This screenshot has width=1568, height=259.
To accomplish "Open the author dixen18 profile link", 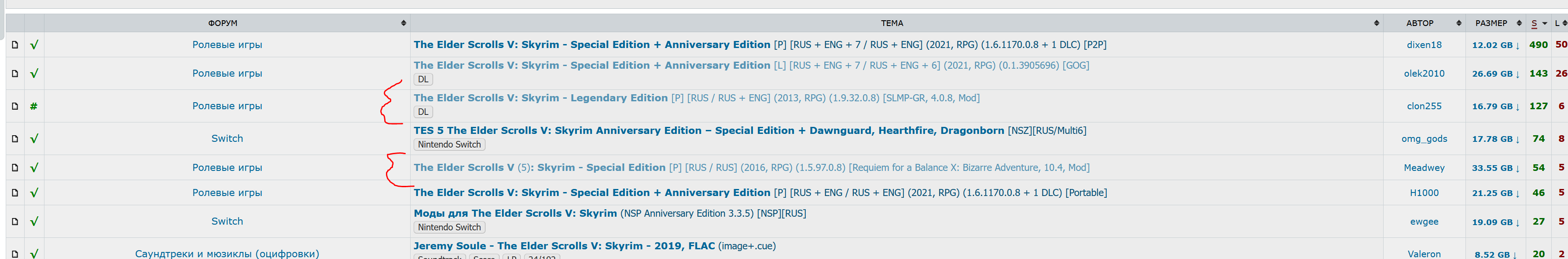I will coord(1425,45).
